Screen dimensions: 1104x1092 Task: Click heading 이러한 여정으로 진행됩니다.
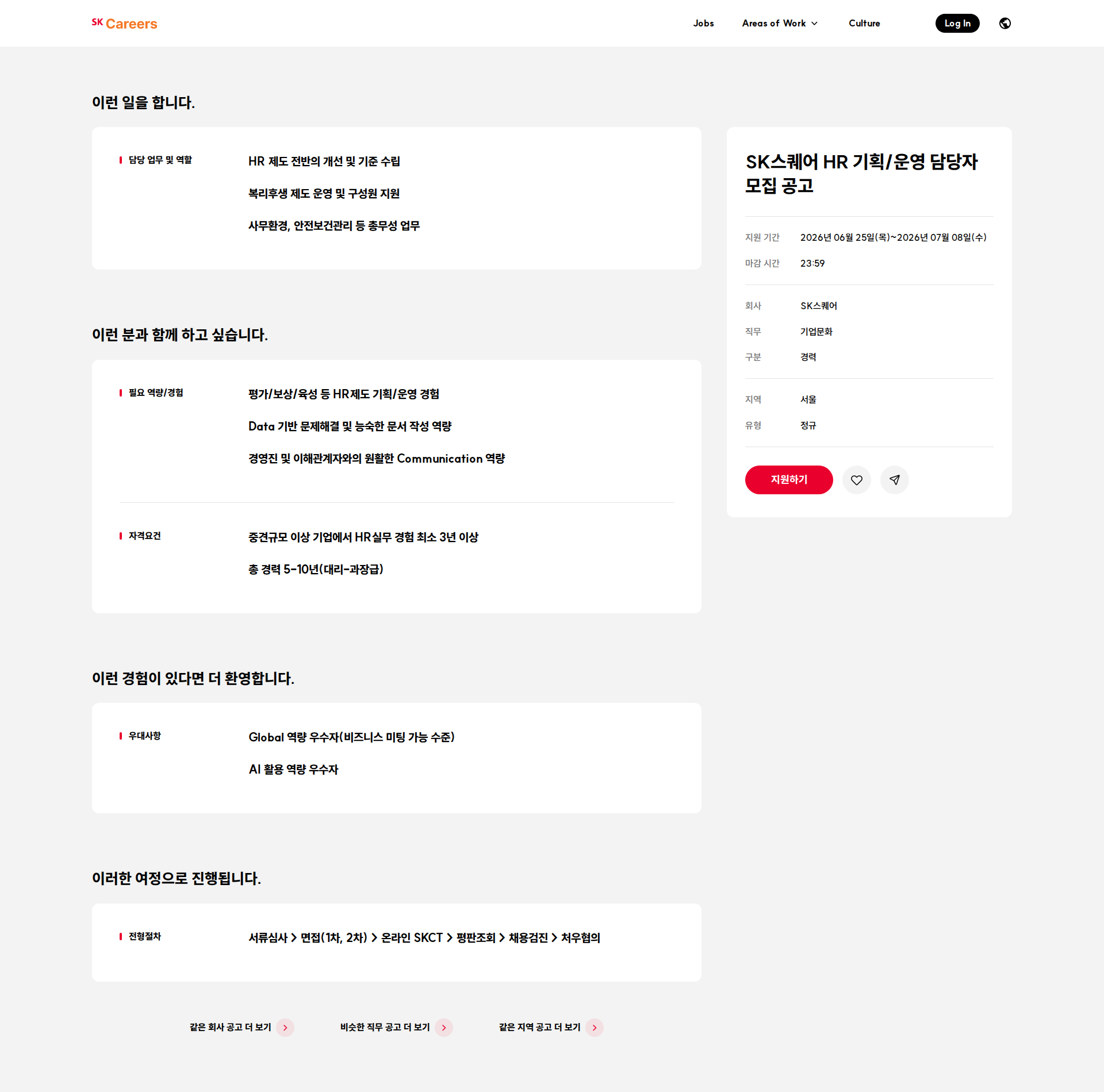click(177, 879)
